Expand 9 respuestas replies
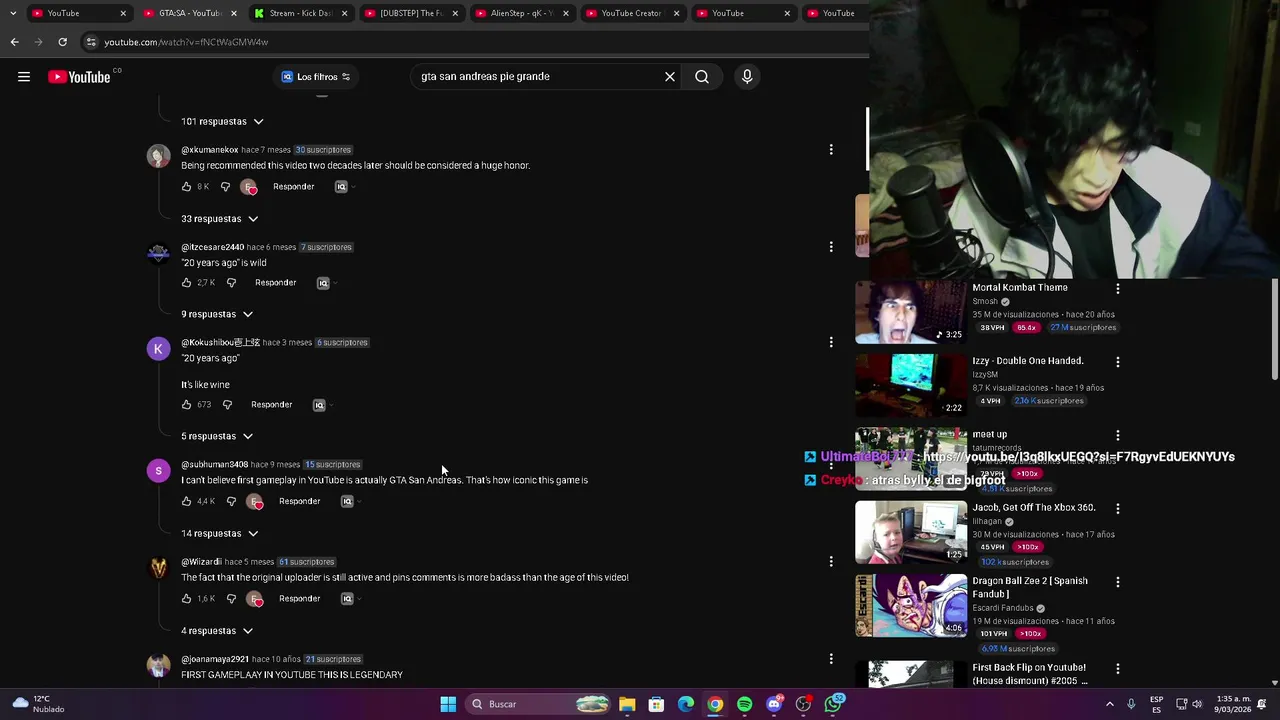The height and width of the screenshot is (720, 1280). (x=217, y=314)
